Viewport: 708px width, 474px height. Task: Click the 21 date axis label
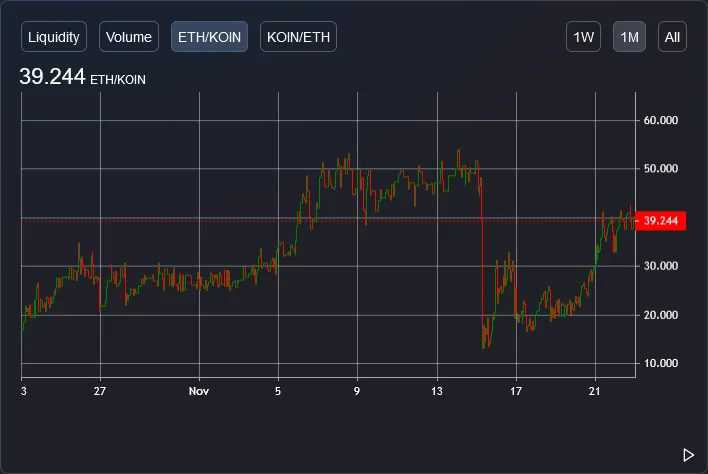[x=595, y=391]
